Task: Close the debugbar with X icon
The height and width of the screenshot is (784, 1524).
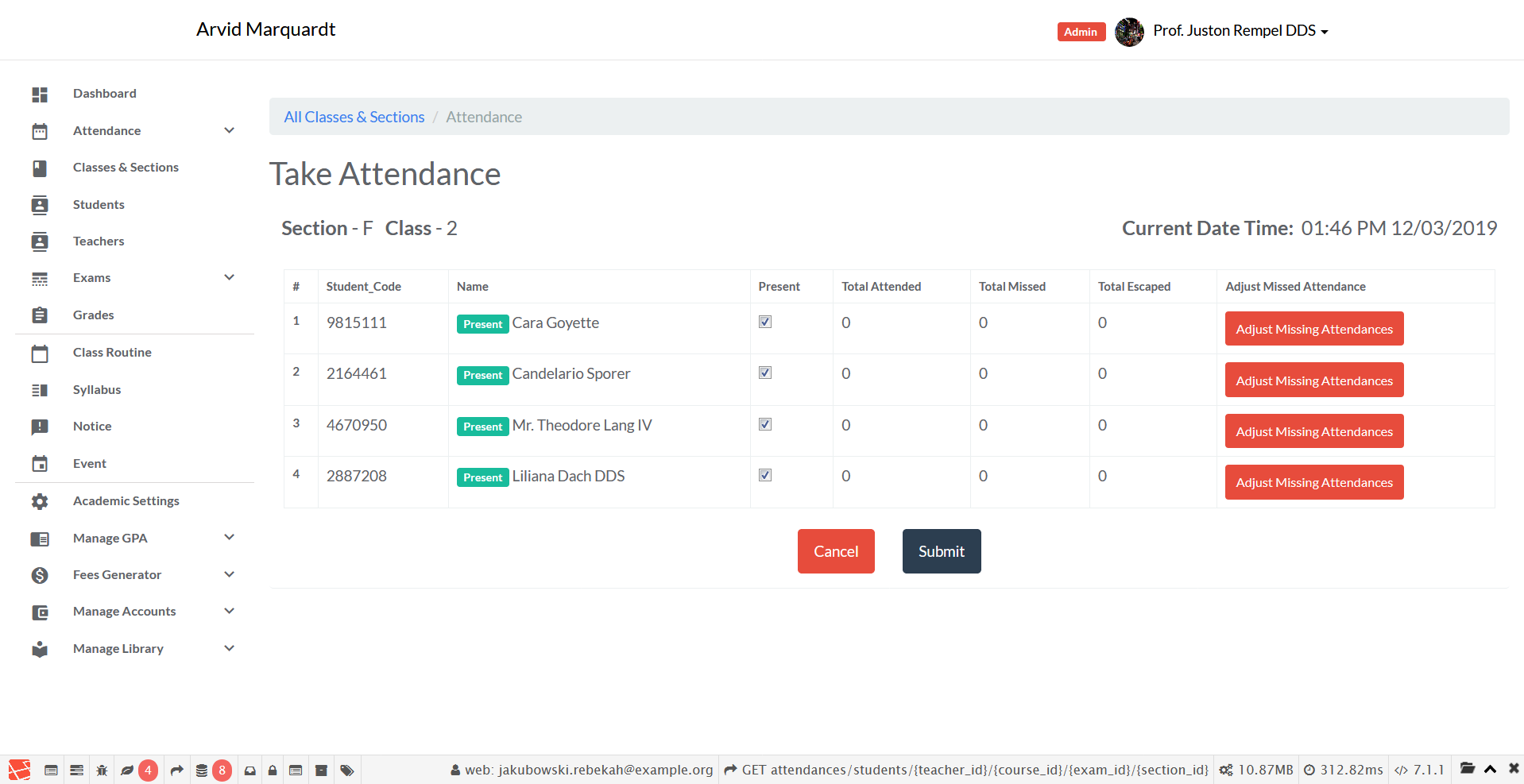Action: tap(1514, 768)
